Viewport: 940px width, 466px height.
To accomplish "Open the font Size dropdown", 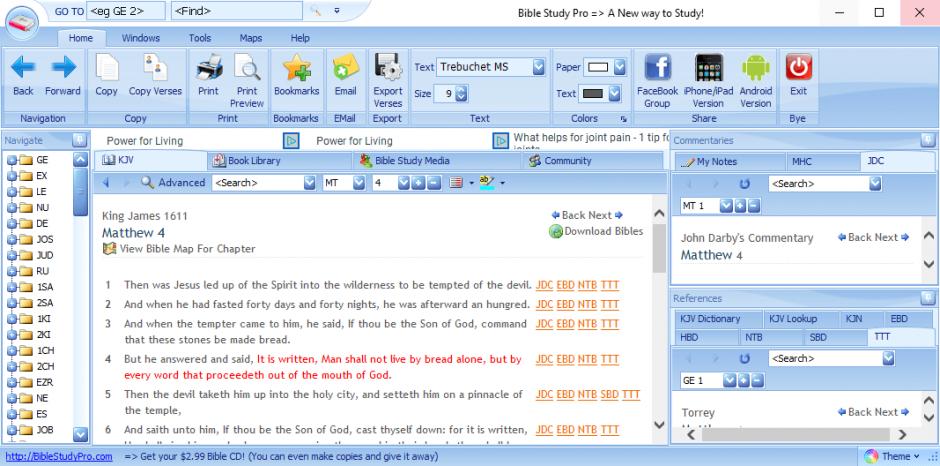I will [x=461, y=94].
